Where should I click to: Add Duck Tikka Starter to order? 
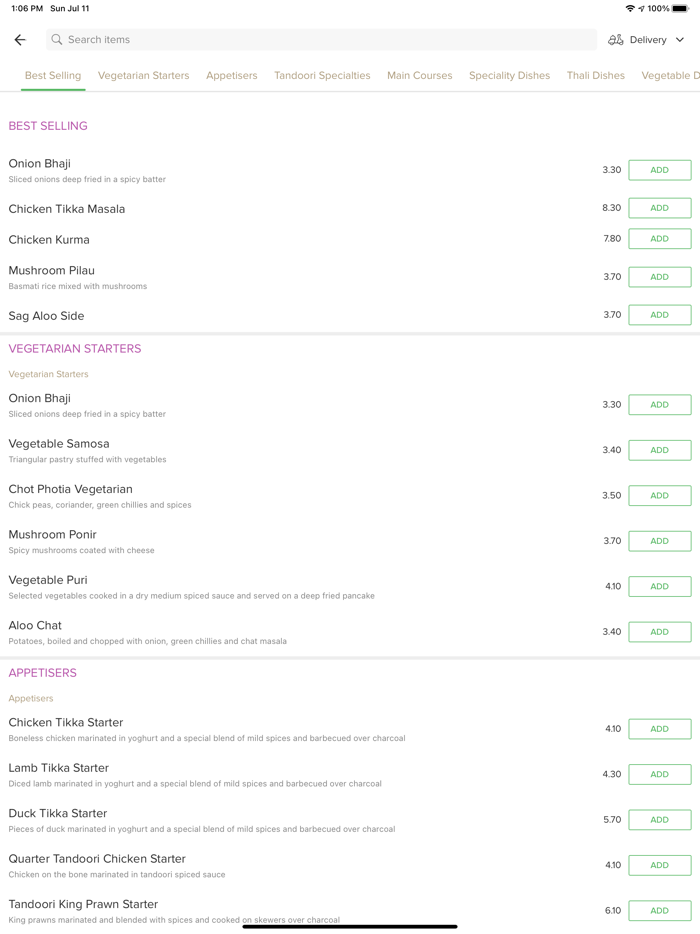(x=659, y=820)
